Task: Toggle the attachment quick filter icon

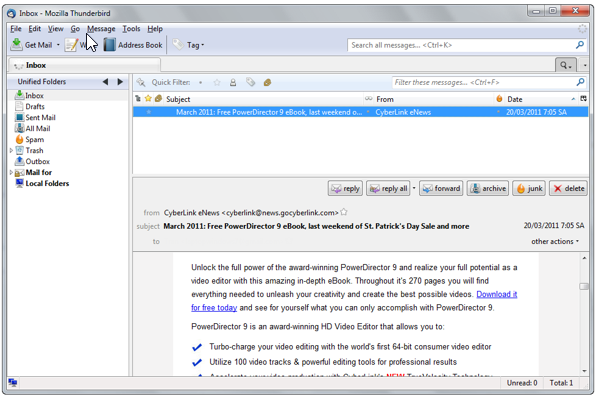Action: (x=267, y=82)
